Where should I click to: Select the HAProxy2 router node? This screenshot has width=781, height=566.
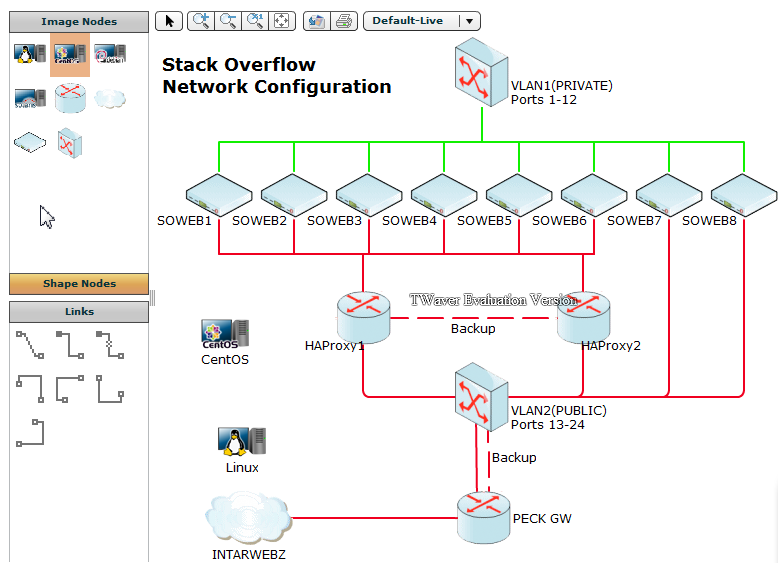click(x=583, y=318)
